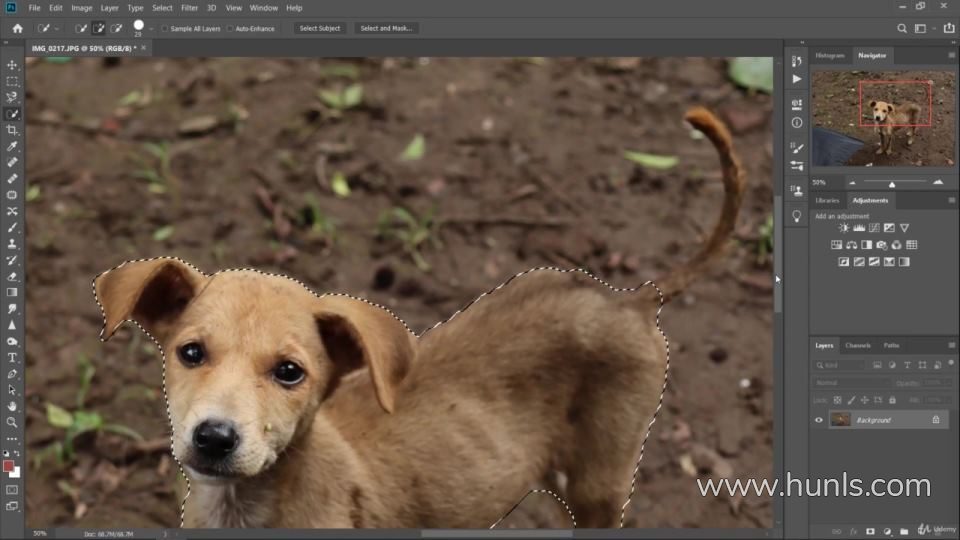Add Brightness/Contrast adjustment
960x540 pixels.
click(x=843, y=228)
